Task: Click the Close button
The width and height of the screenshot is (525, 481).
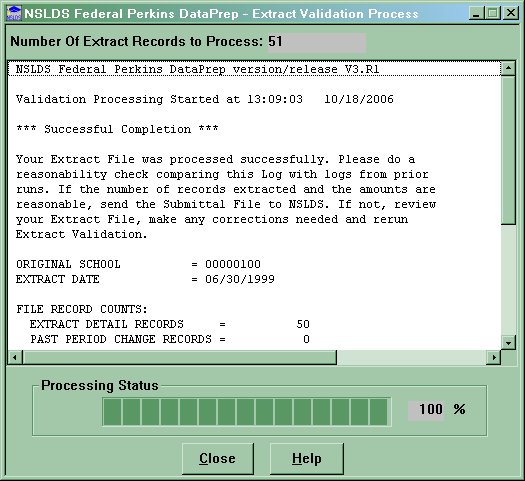Action: [218, 459]
